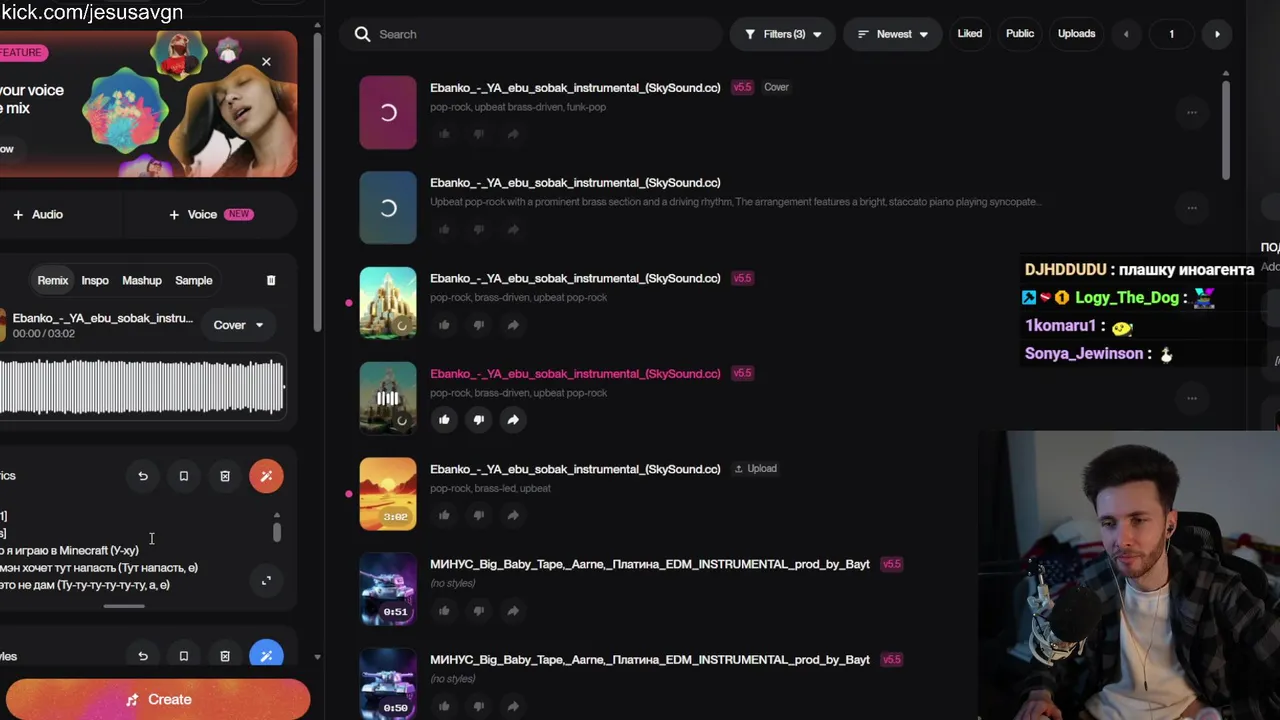Undo styles with undo icon
This screenshot has width=1280, height=720.
click(143, 656)
